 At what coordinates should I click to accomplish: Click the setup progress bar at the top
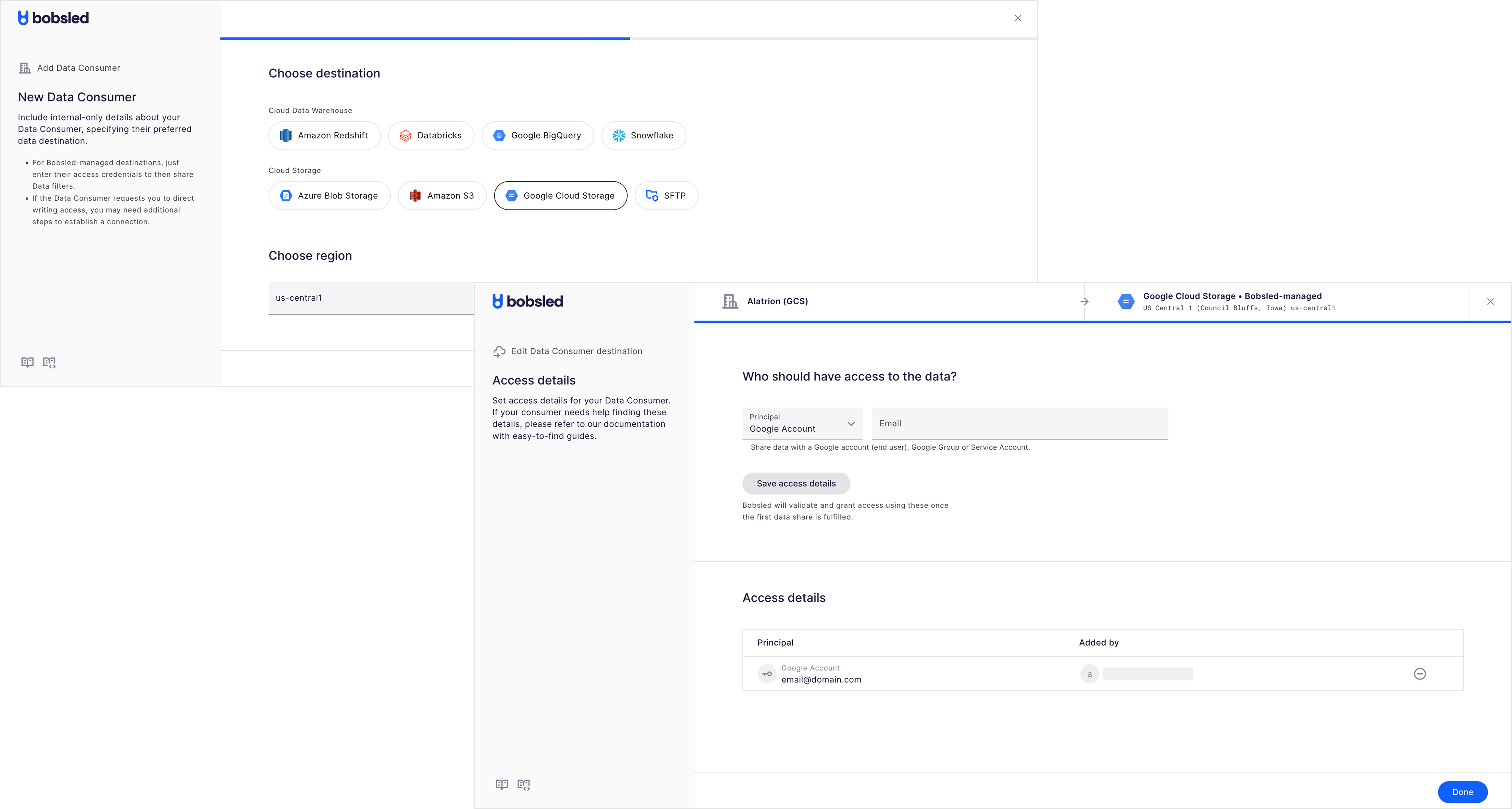coord(628,39)
